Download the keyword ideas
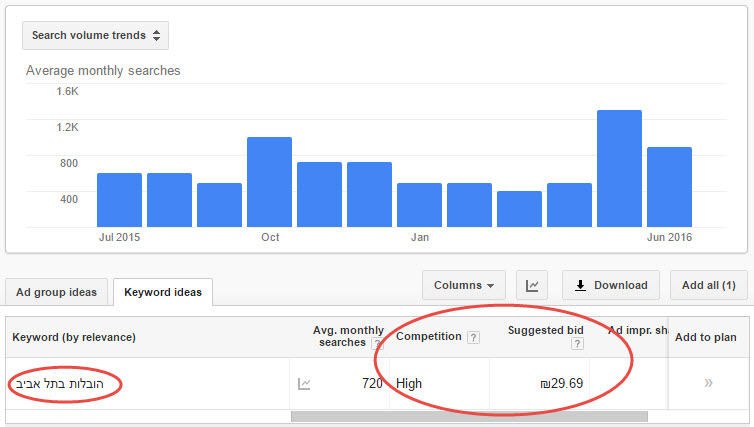Viewport: 754px width, 427px height. pos(611,285)
